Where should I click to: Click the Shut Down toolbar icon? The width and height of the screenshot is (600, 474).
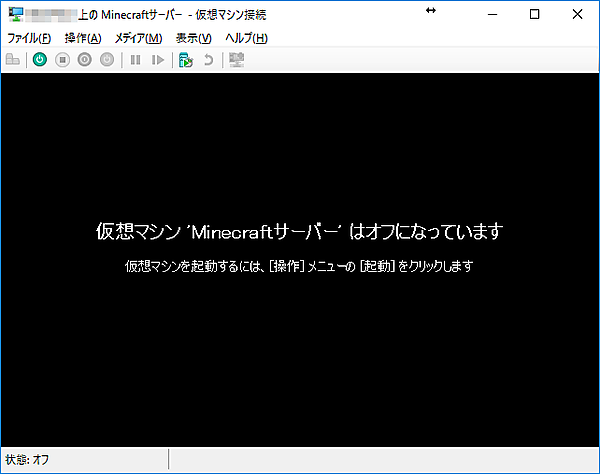coord(85,60)
